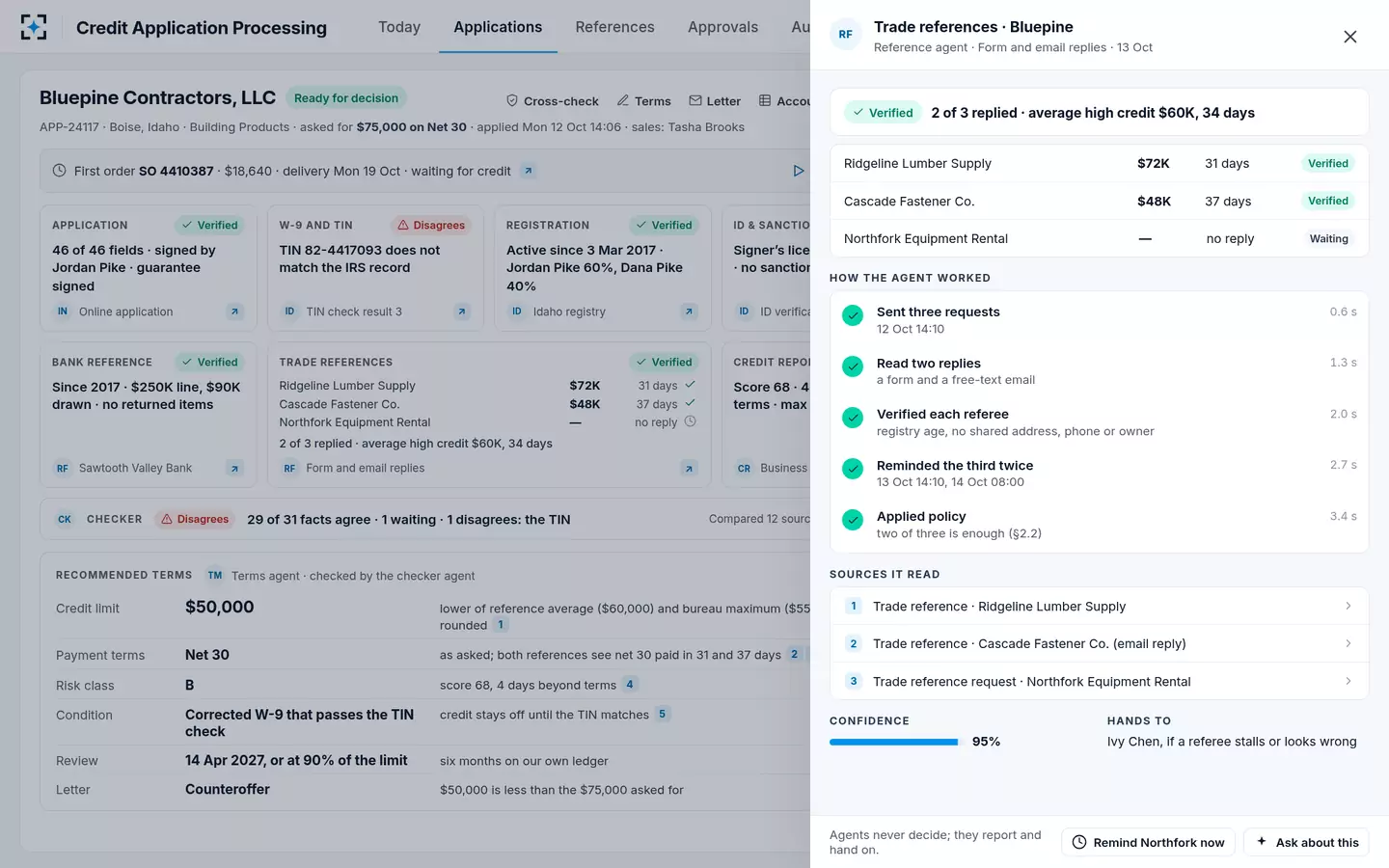Expand the Northfork Equipment Rental request source

click(x=1100, y=681)
